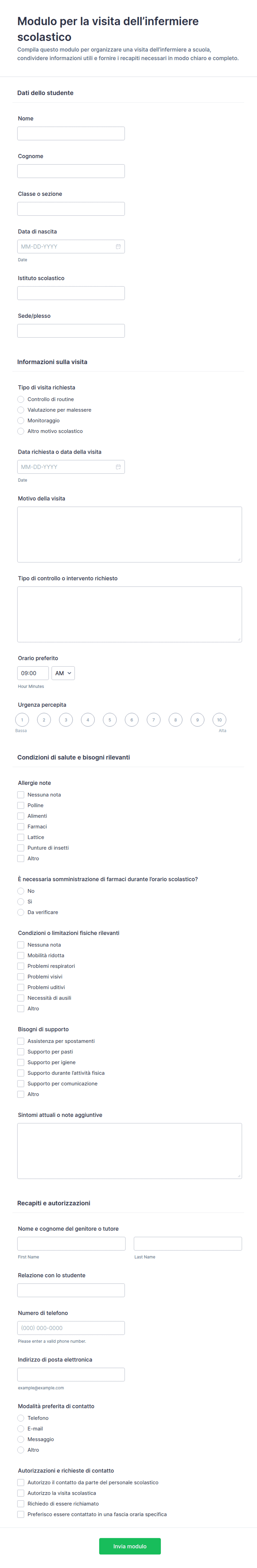Image resolution: width=257 pixels, height=1568 pixels.
Task: Click into 'Motivo della visita' text area
Action: point(129,534)
